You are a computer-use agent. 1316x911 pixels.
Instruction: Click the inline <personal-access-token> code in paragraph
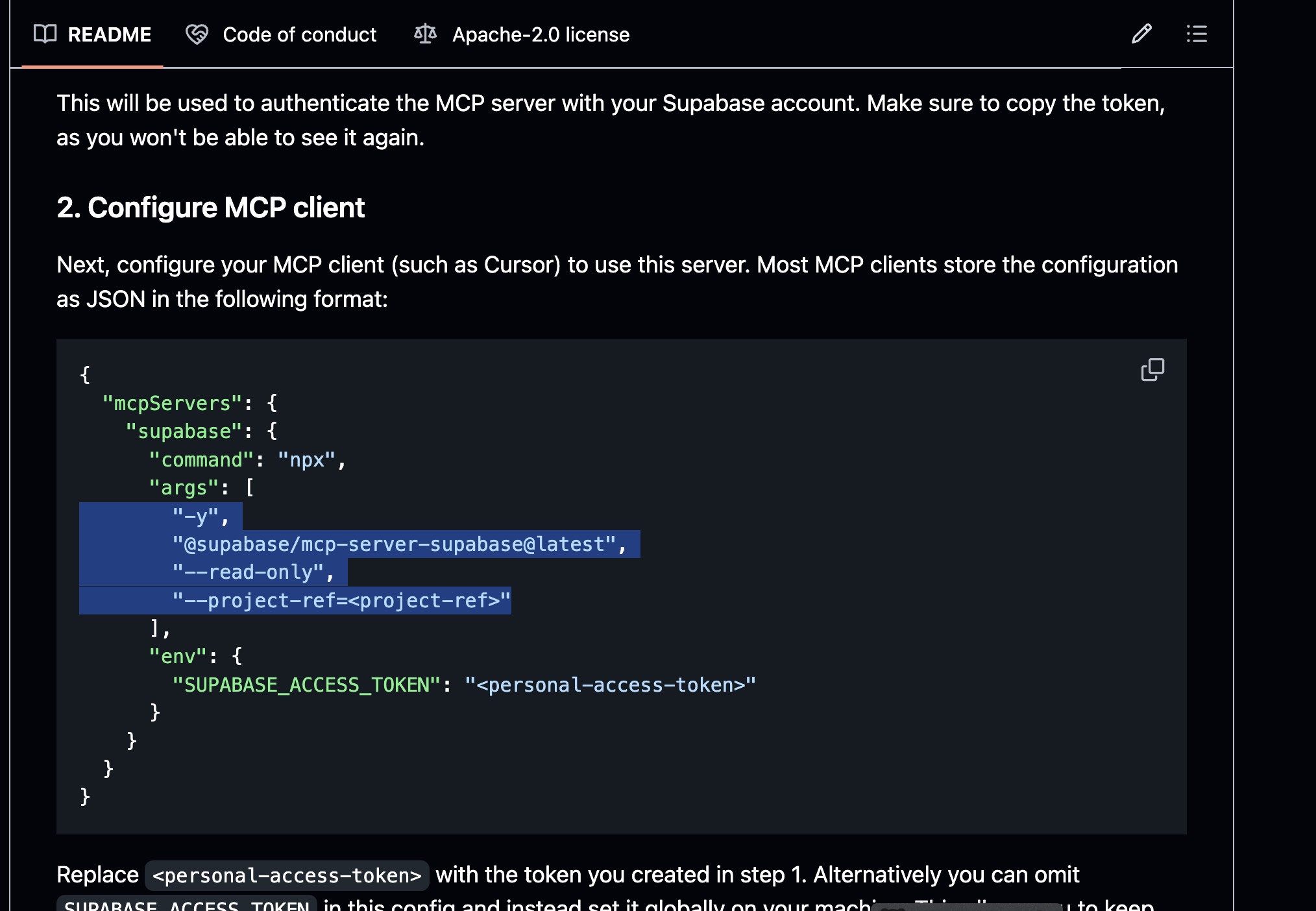click(x=287, y=875)
